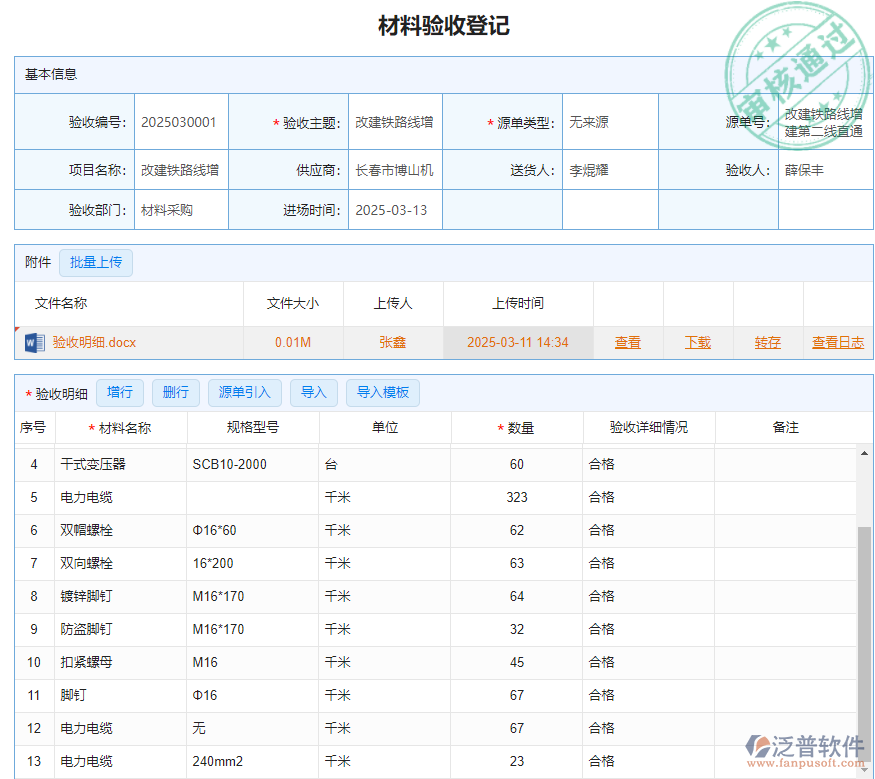The image size is (875, 779).
Task: Click the 附件 section header
Action: click(36, 262)
